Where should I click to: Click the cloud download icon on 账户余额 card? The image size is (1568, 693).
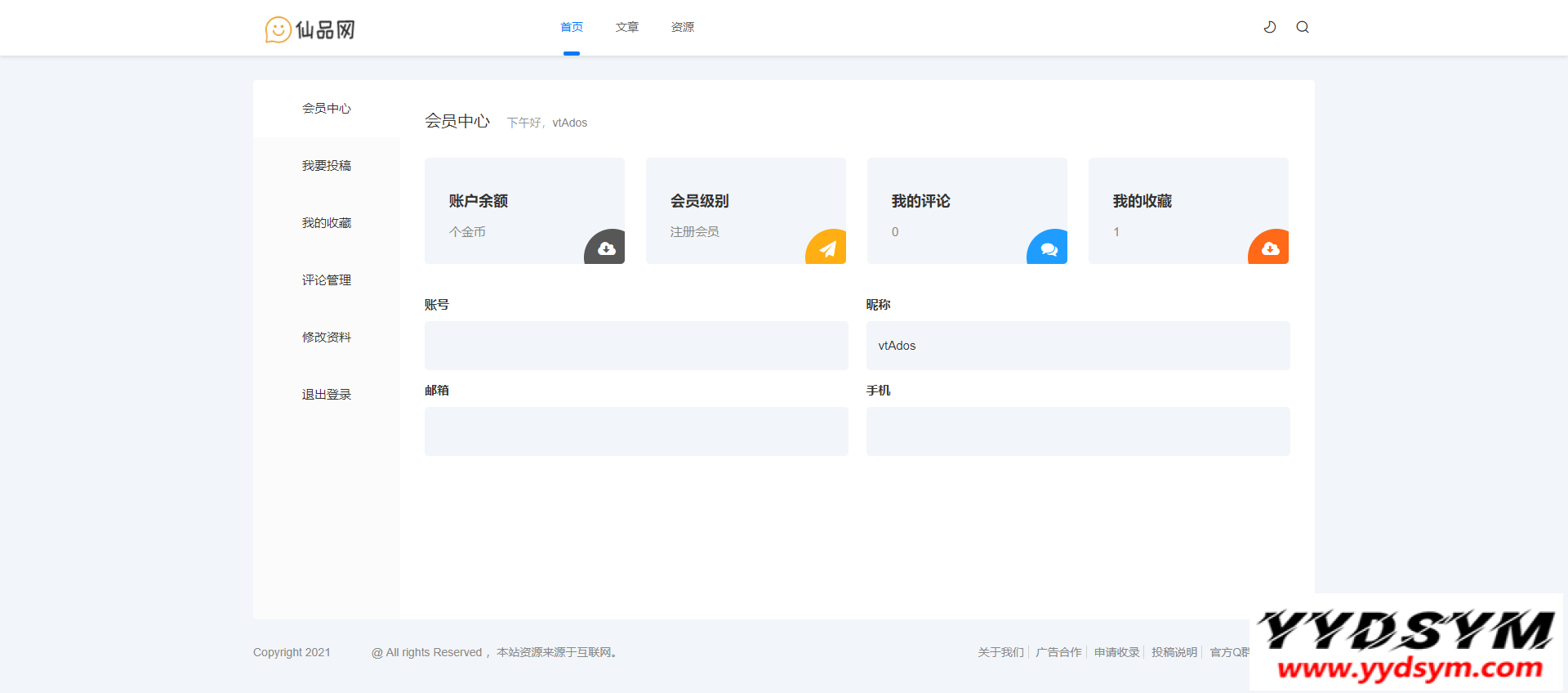(x=606, y=248)
